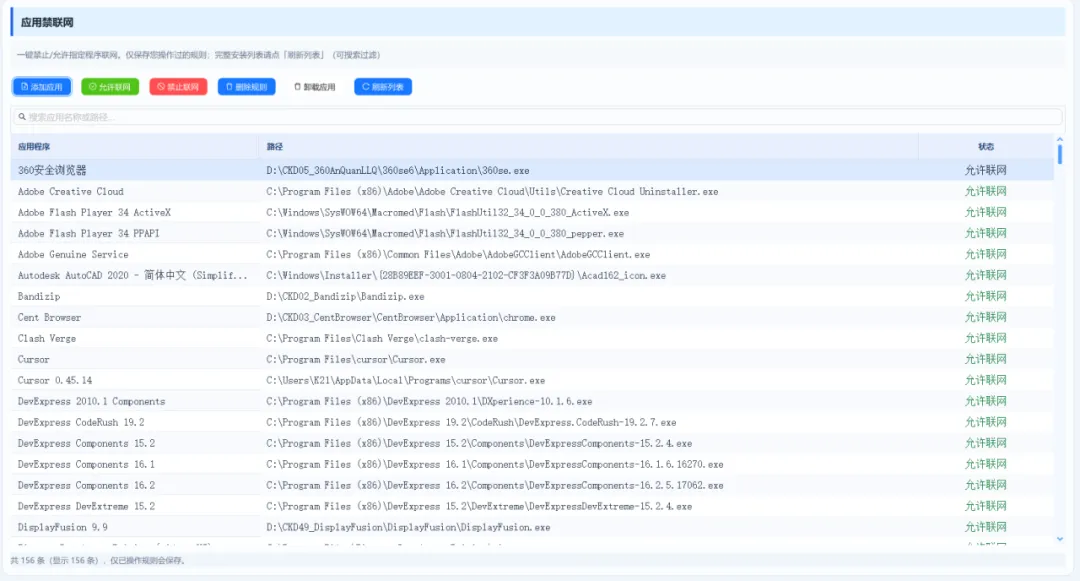Select the Cent Browser entry
The height and width of the screenshot is (581, 1080).
49,317
